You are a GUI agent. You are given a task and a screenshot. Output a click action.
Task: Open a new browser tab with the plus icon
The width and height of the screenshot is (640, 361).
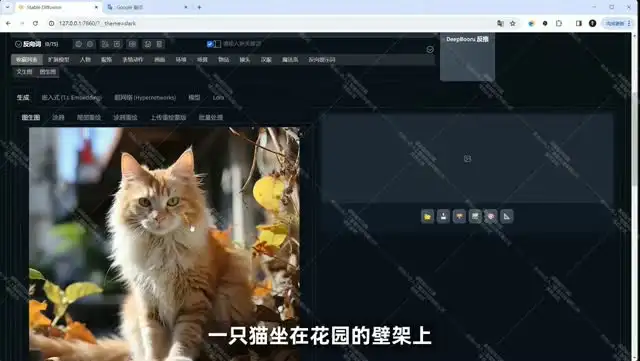click(199, 7)
